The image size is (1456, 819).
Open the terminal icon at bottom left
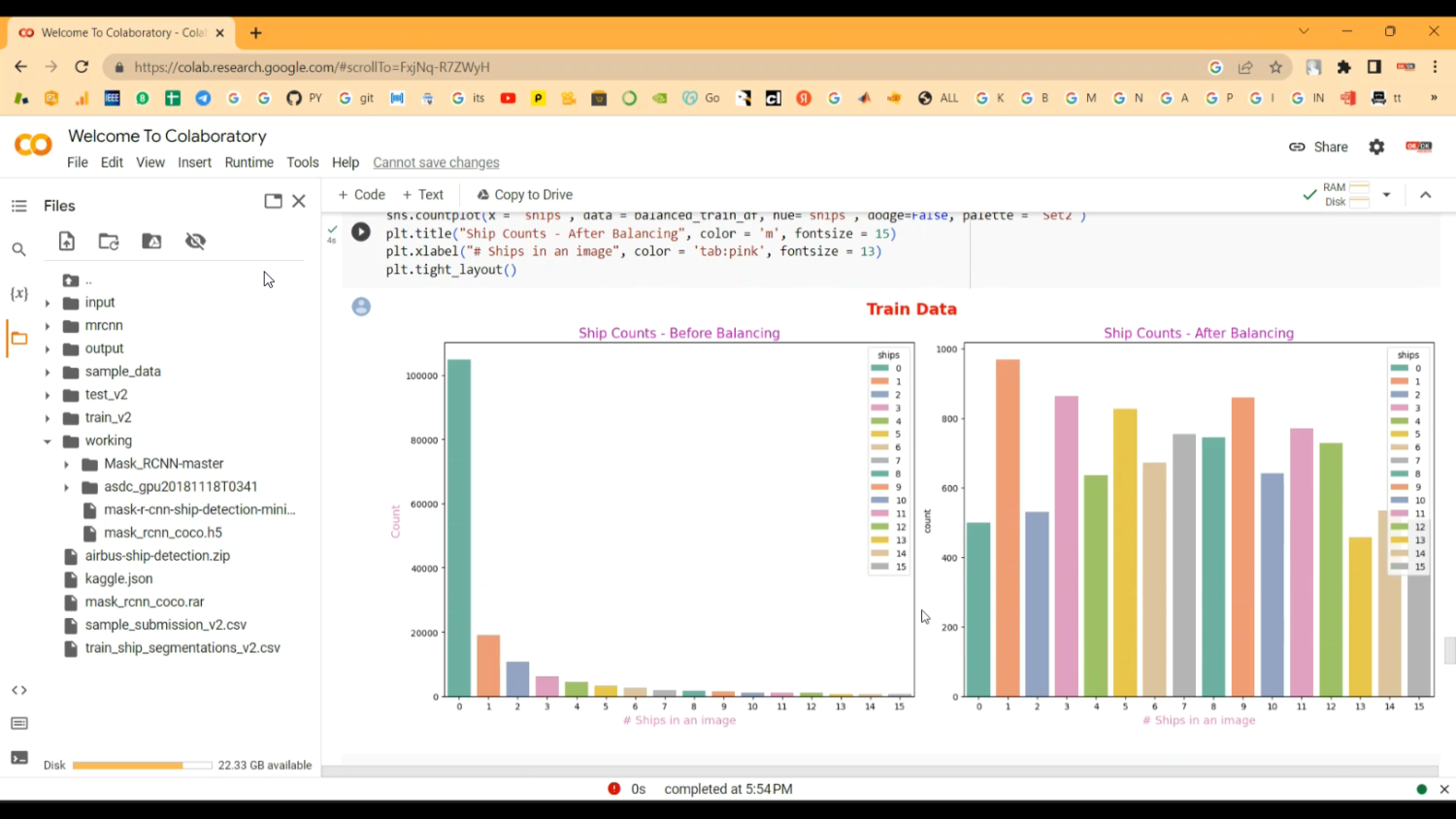[x=18, y=758]
